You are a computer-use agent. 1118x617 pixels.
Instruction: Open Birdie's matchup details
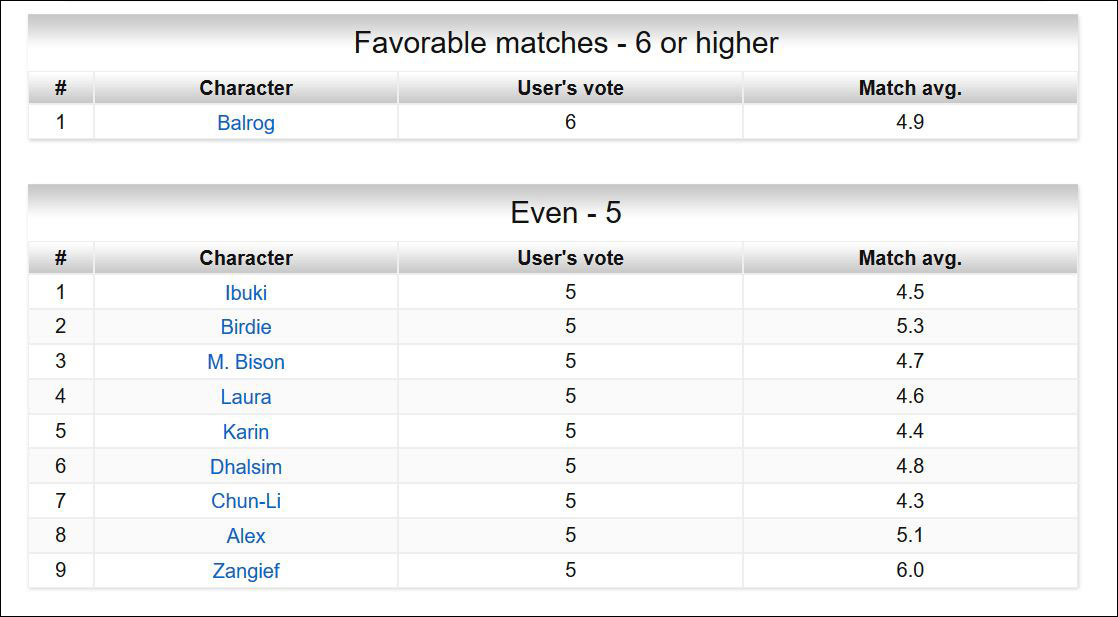coord(245,327)
